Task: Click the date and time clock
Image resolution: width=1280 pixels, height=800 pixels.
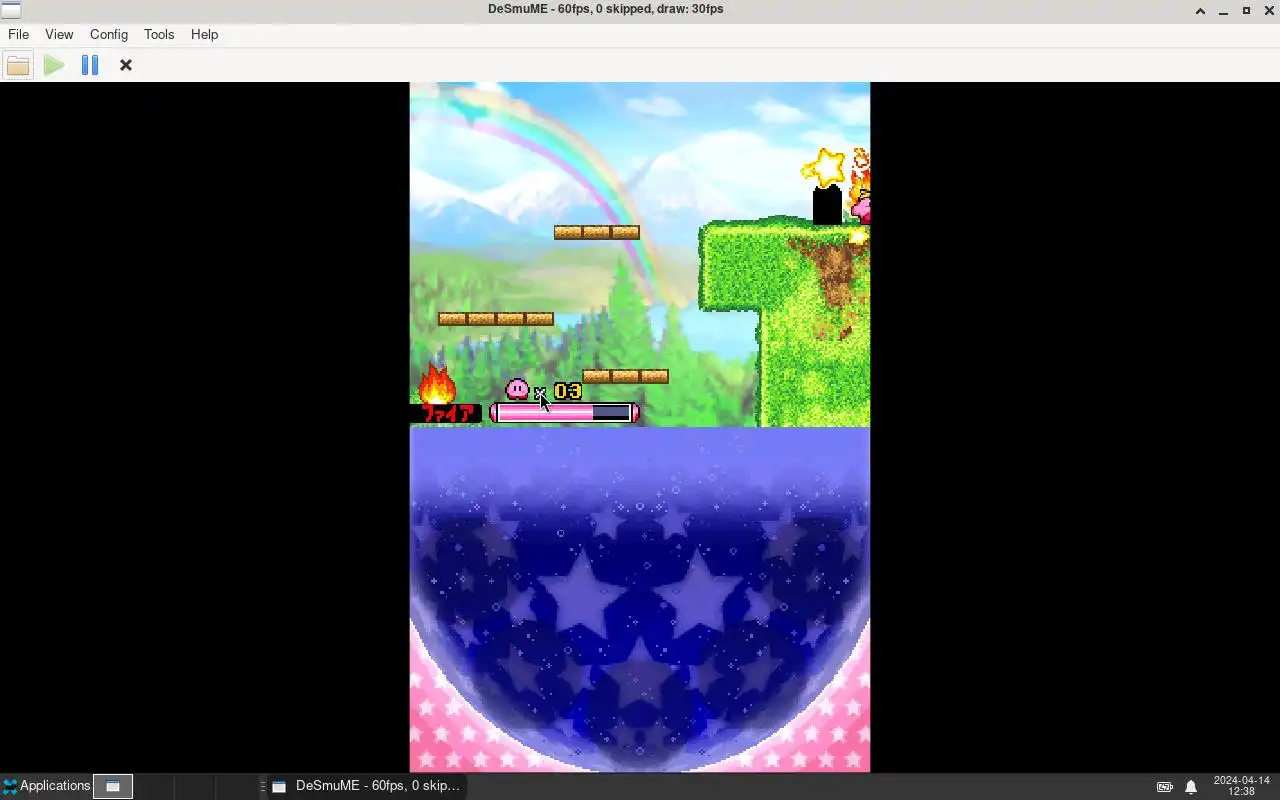Action: (1241, 786)
